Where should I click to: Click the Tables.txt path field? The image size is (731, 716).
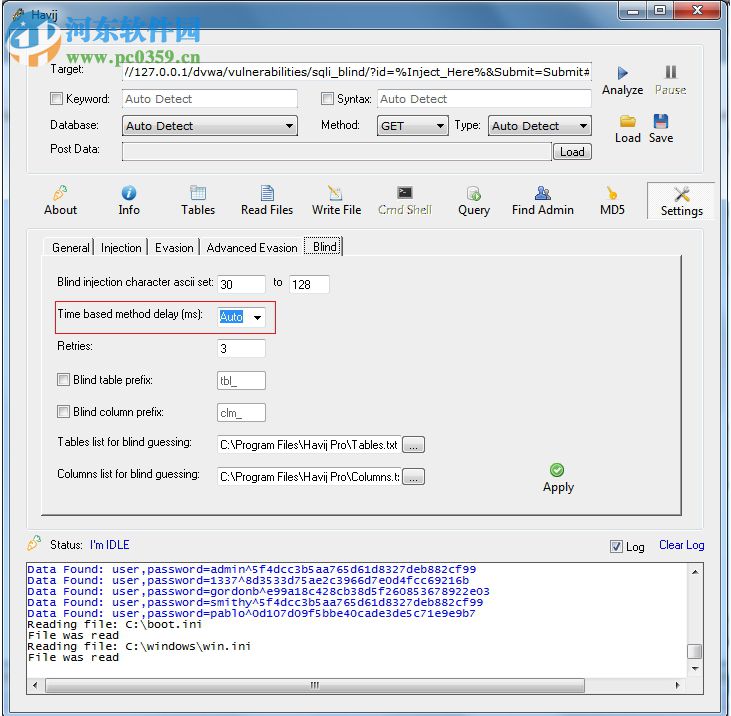[309, 445]
